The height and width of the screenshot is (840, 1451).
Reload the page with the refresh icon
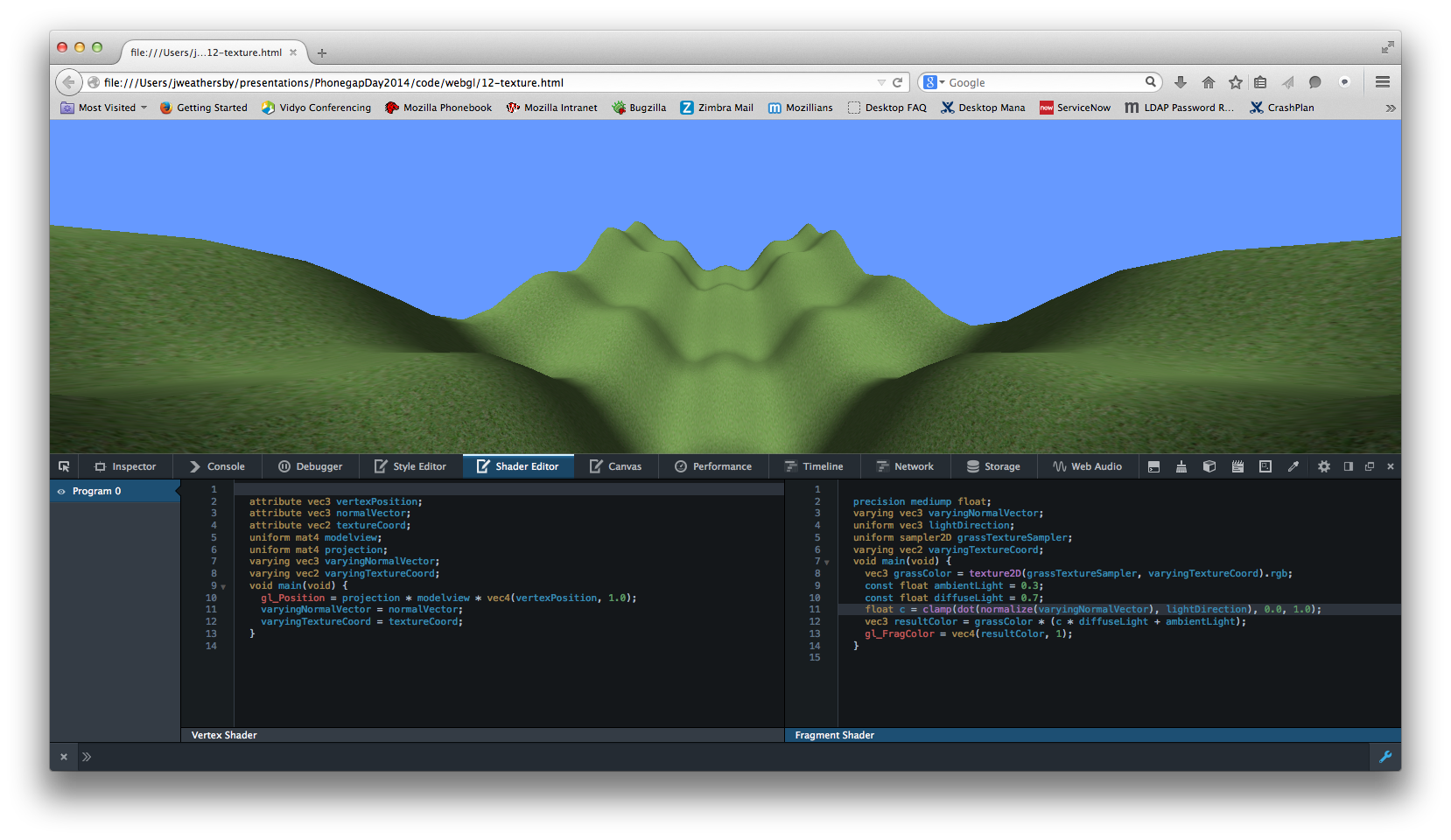tap(897, 82)
